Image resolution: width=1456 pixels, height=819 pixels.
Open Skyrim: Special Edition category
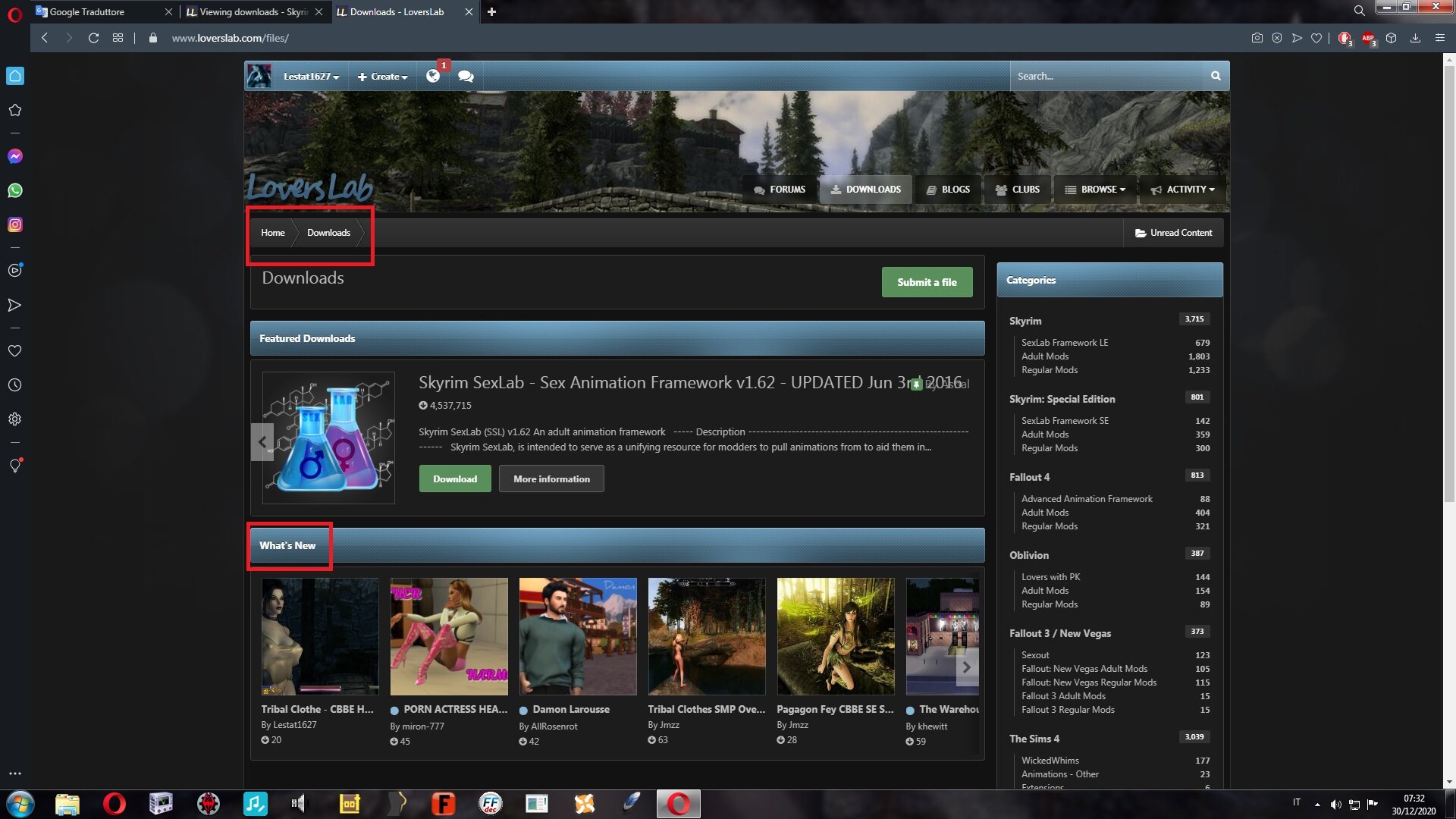click(x=1062, y=399)
